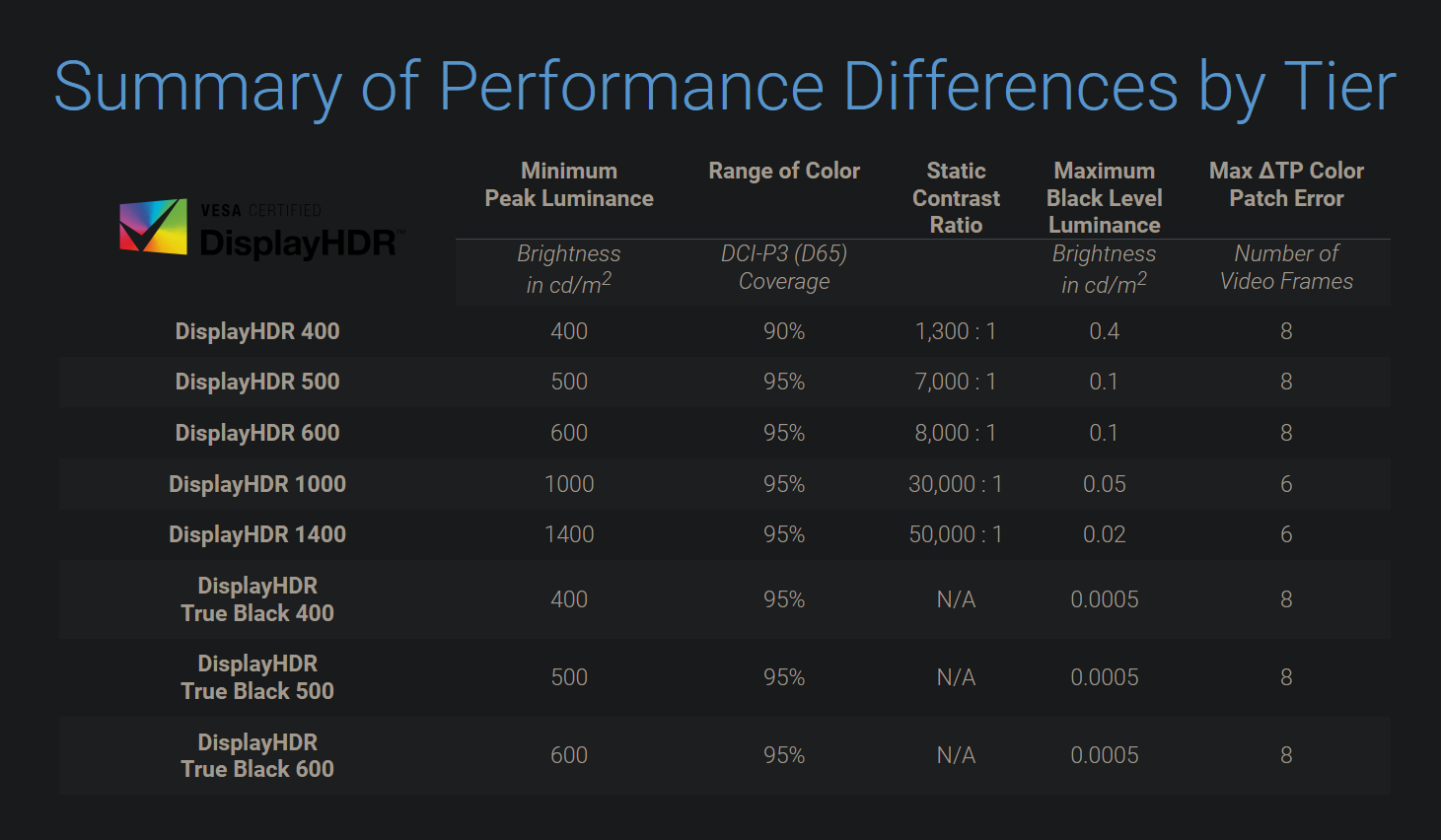Screen dimensions: 1441x840
Task: Click the 8 frames value for DisplayHDR 500
Action: (1286, 382)
